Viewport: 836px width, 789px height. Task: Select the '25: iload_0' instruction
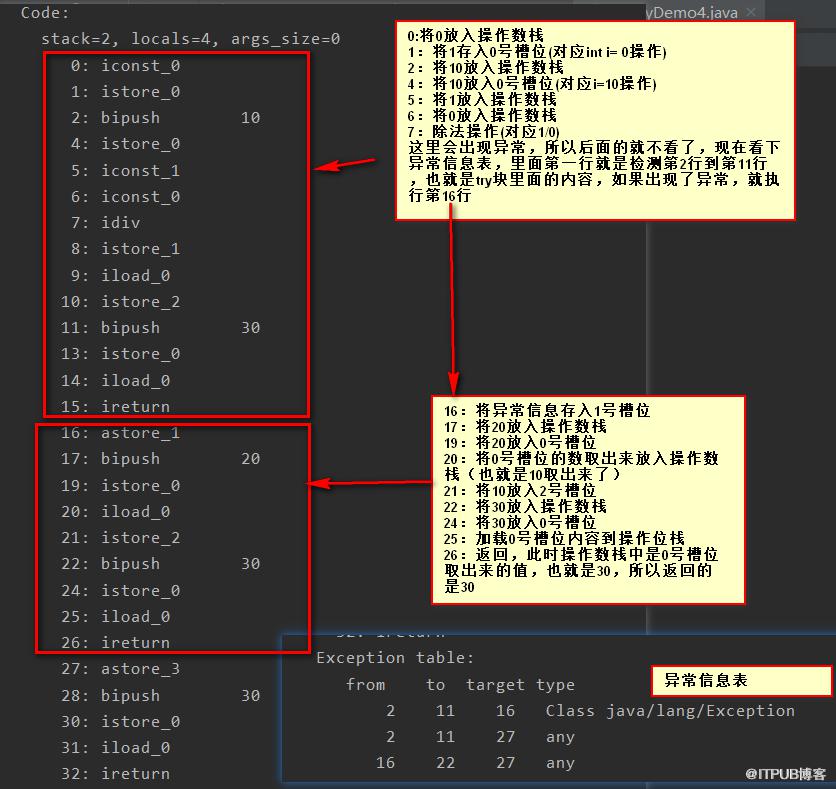pyautogui.click(x=115, y=617)
